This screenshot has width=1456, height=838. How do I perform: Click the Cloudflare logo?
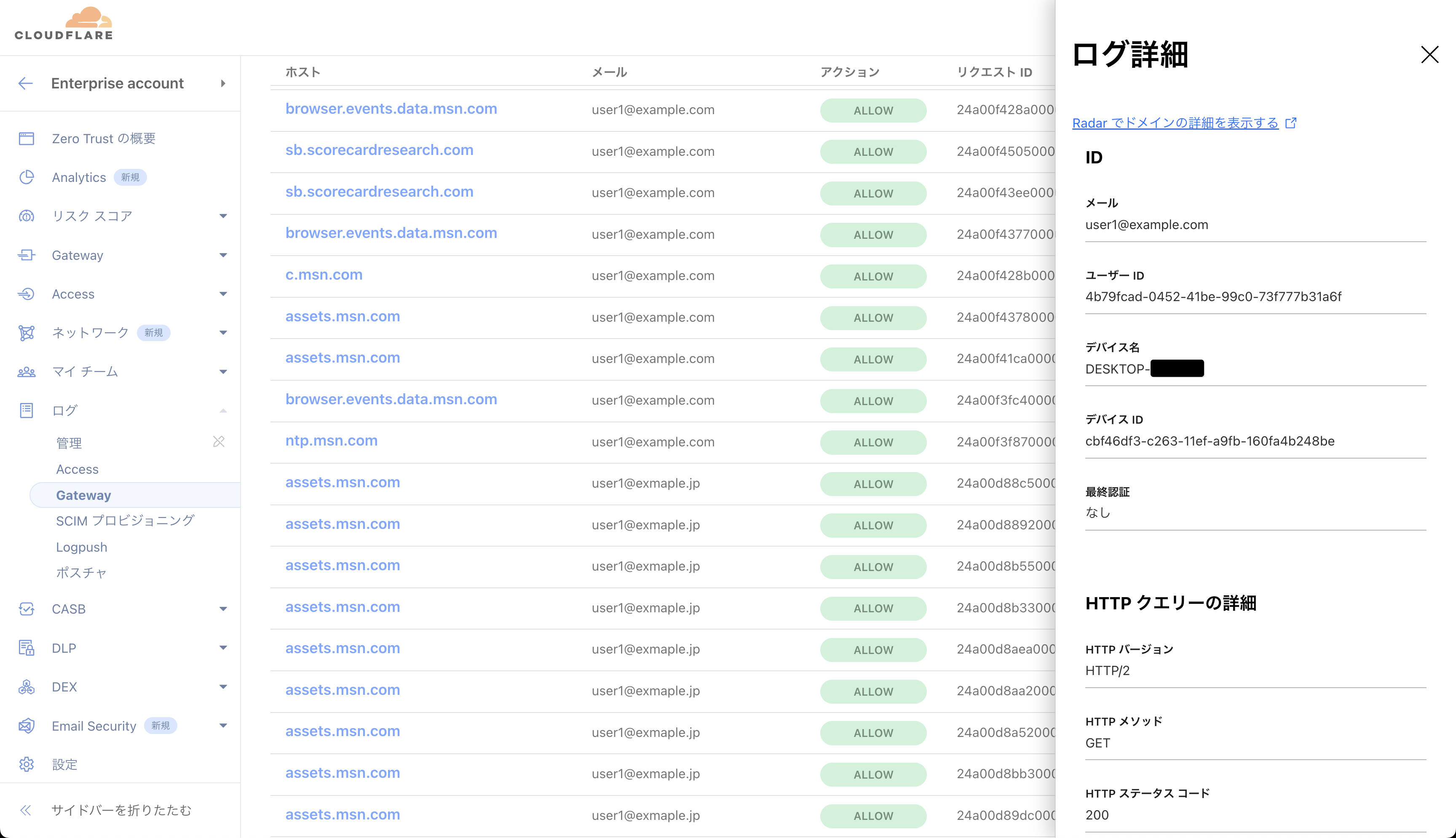tap(64, 24)
